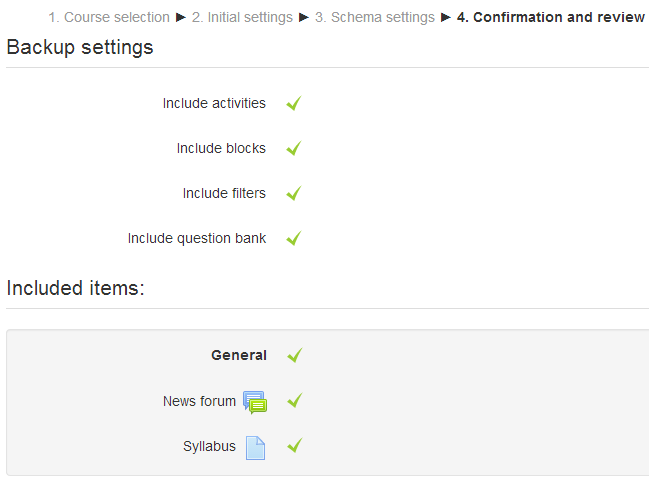The image size is (649, 484).
Task: Click the Syllabus document page icon
Action: pos(255,447)
